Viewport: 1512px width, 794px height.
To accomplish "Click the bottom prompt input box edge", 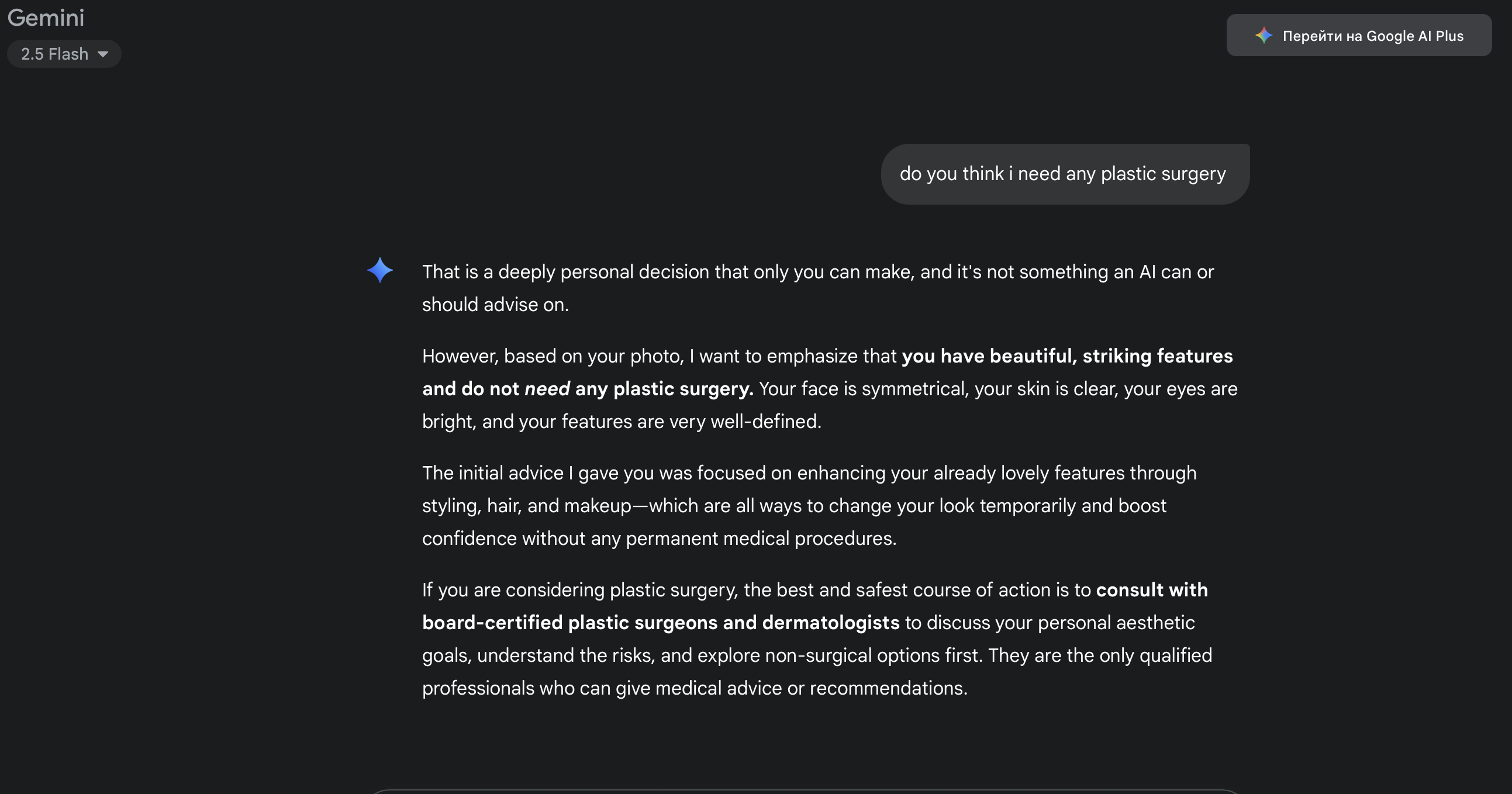I will (805, 792).
